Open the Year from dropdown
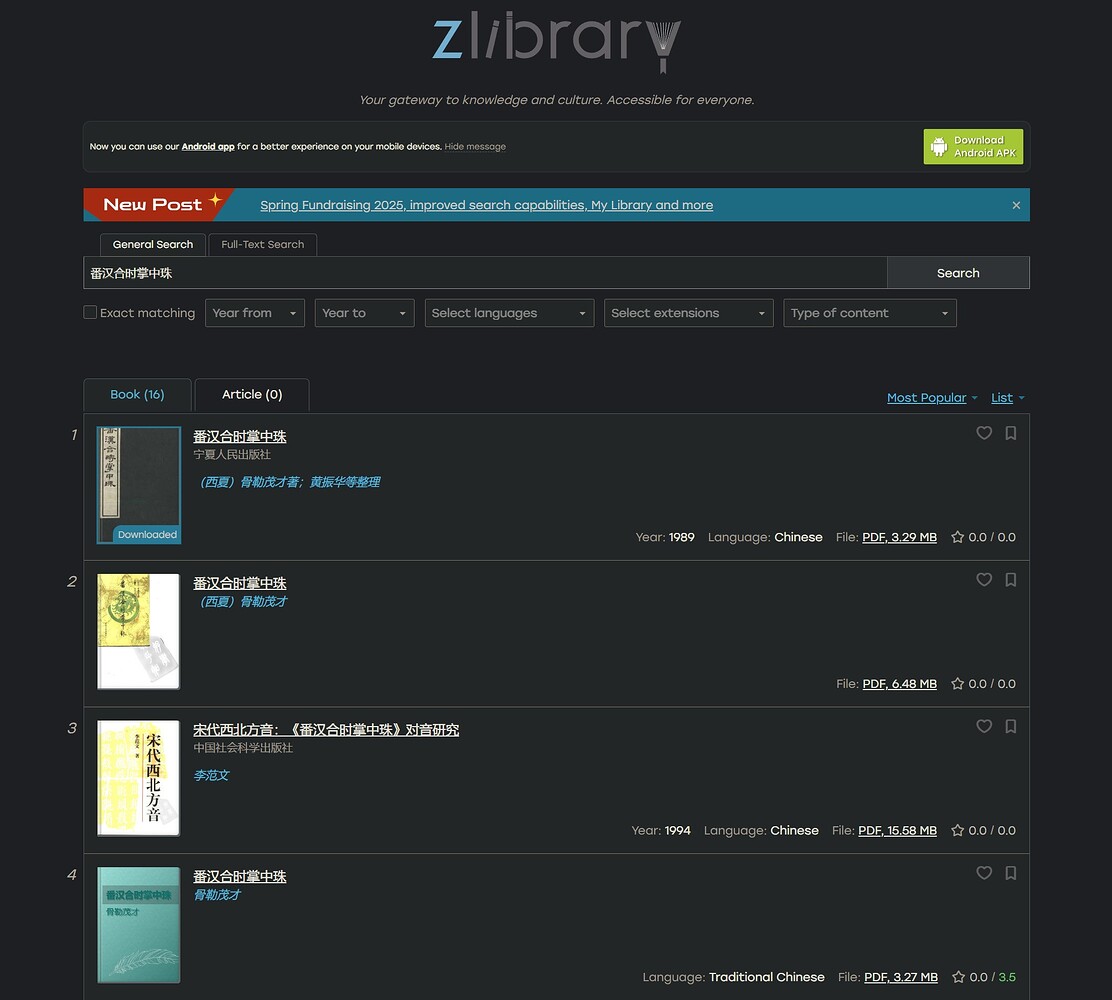This screenshot has height=1000, width=1112. click(254, 313)
